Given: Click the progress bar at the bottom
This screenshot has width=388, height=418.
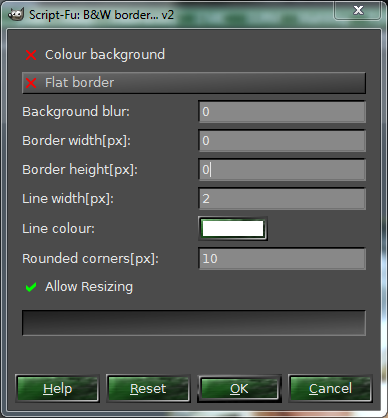Looking at the screenshot, I should pyautogui.click(x=194, y=323).
